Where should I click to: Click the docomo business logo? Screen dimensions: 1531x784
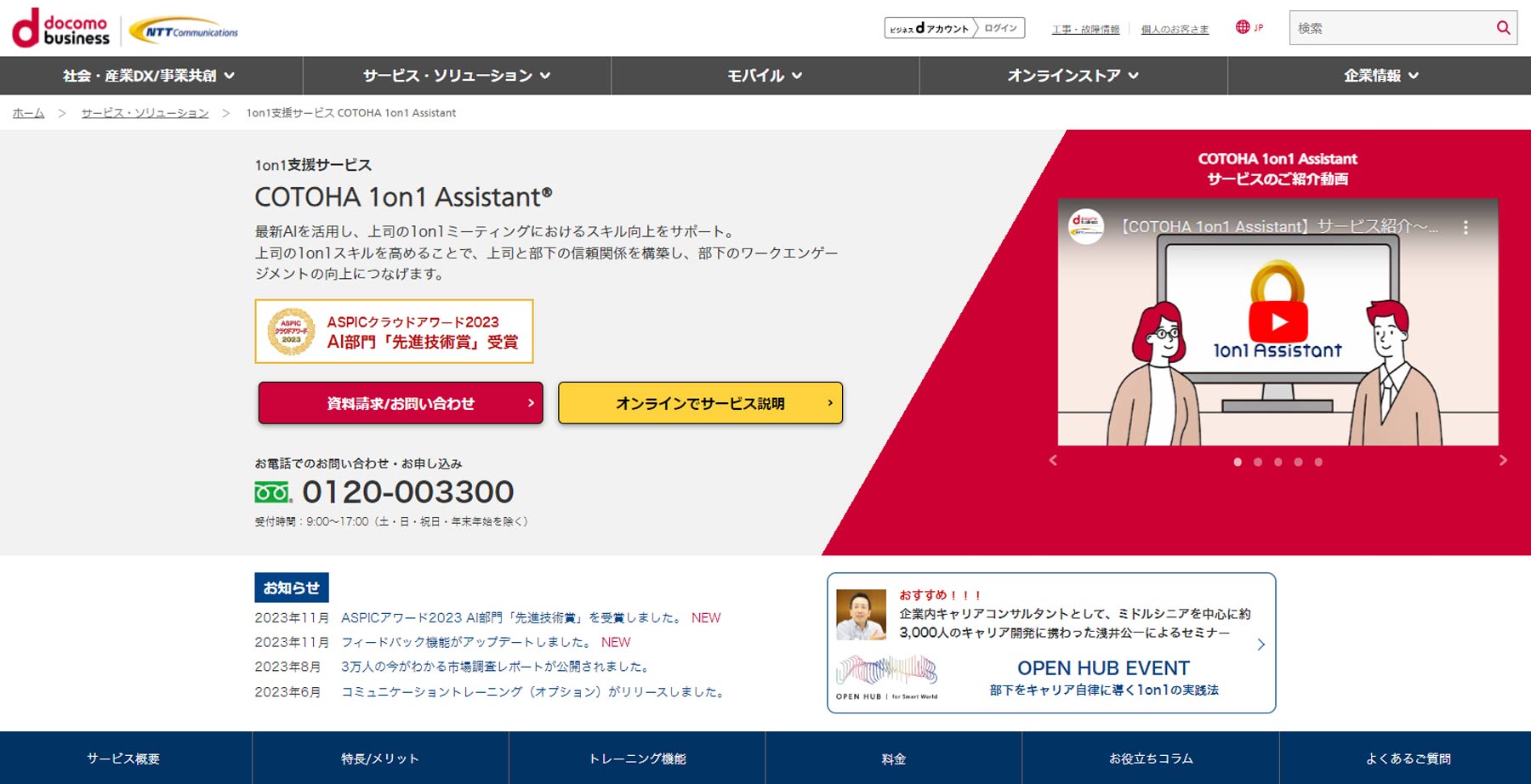60,28
